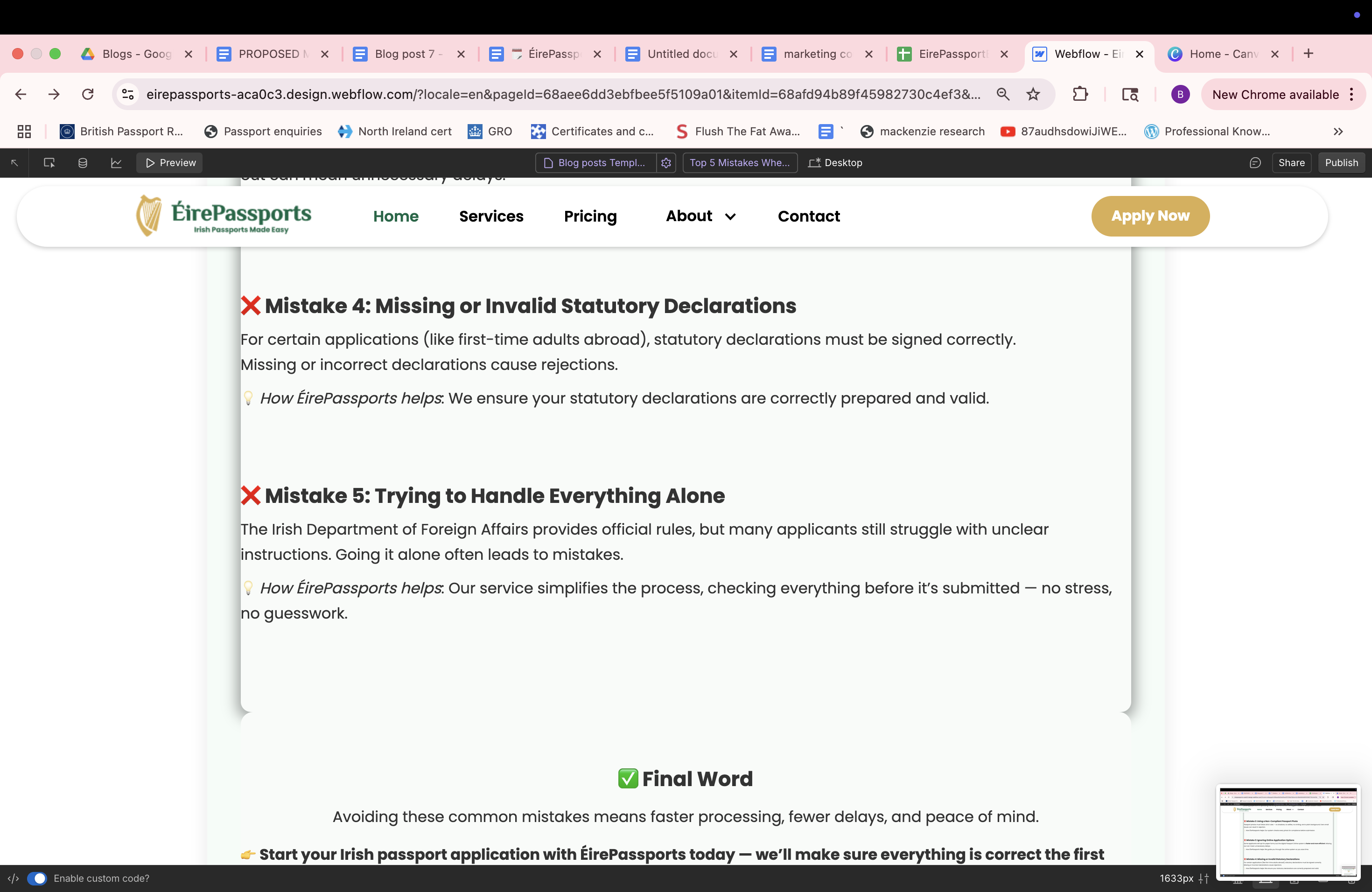Image resolution: width=1372 pixels, height=892 pixels.
Task: Open the Blog posts Template page selector
Action: (x=595, y=163)
